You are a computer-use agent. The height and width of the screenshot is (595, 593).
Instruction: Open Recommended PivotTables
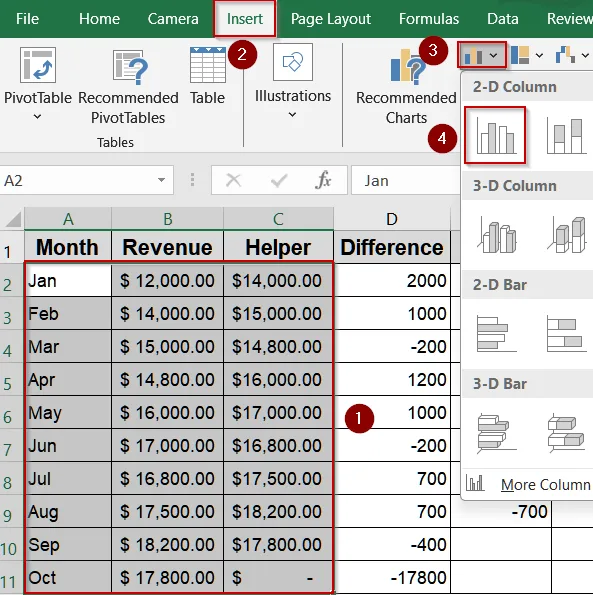[128, 87]
